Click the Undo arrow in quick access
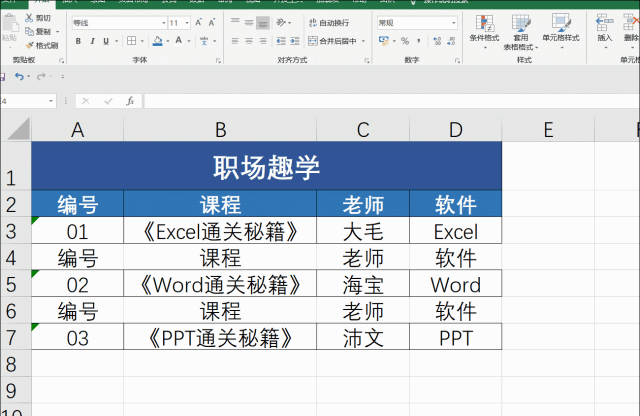 [x=19, y=76]
